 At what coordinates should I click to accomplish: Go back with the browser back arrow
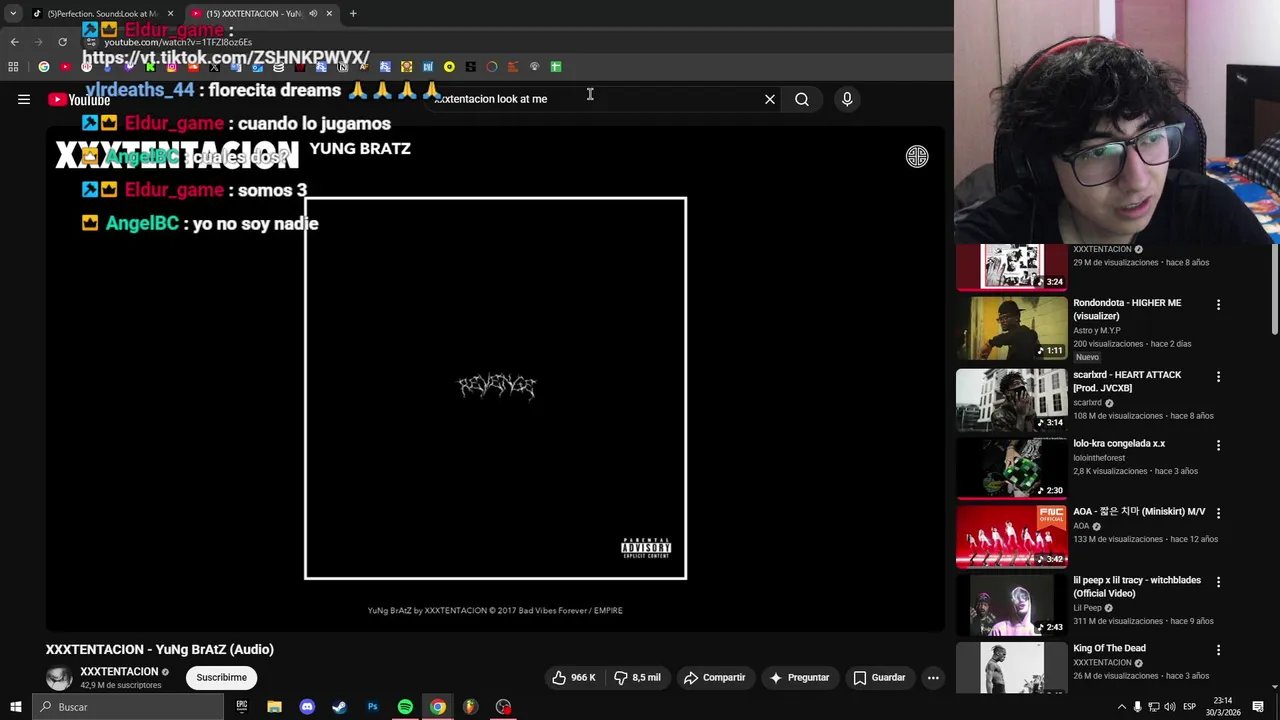point(14,42)
